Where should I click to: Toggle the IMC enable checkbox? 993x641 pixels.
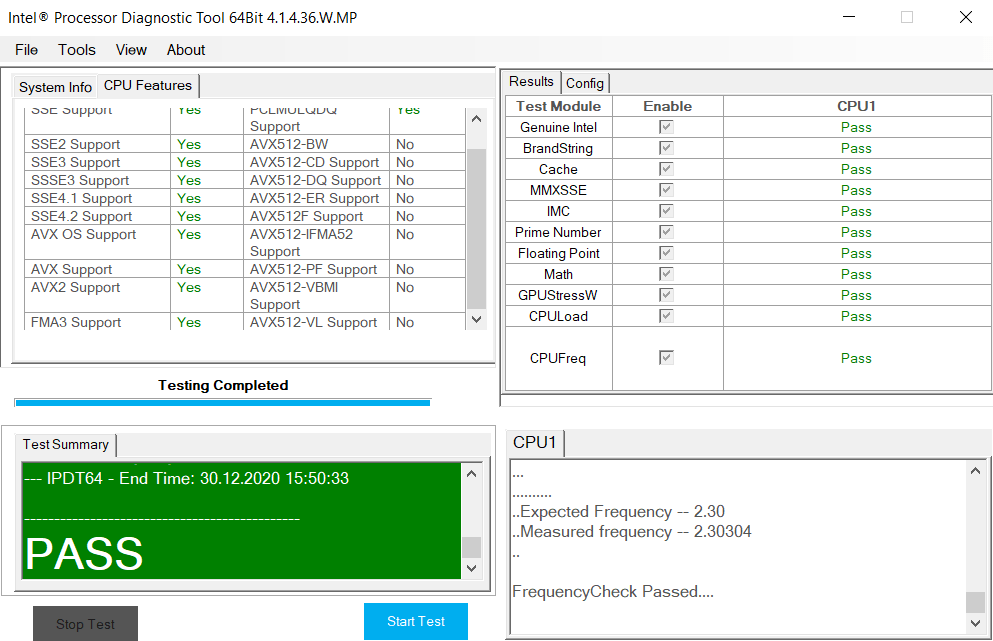(x=666, y=210)
